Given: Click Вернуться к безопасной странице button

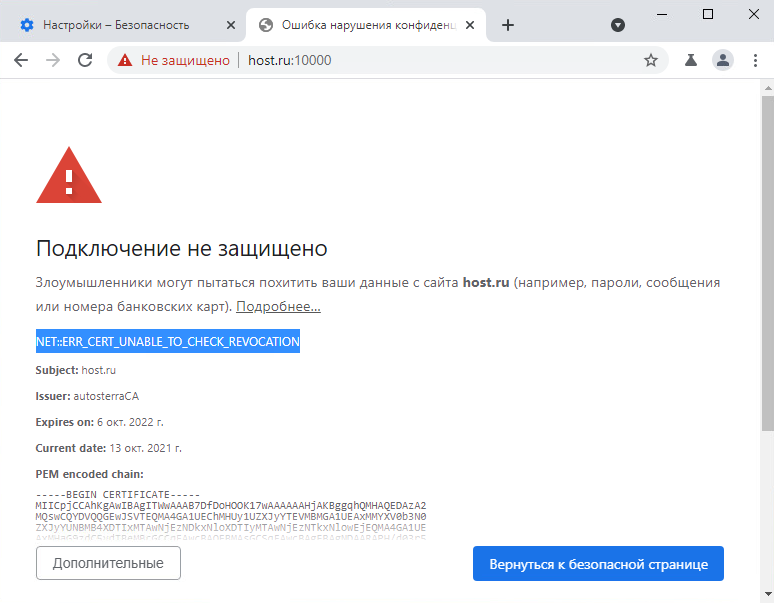Looking at the screenshot, I should click(598, 564).
